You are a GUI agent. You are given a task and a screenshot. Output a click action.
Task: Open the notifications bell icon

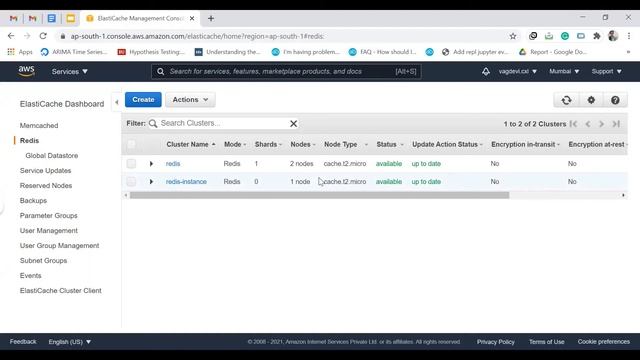486,71
